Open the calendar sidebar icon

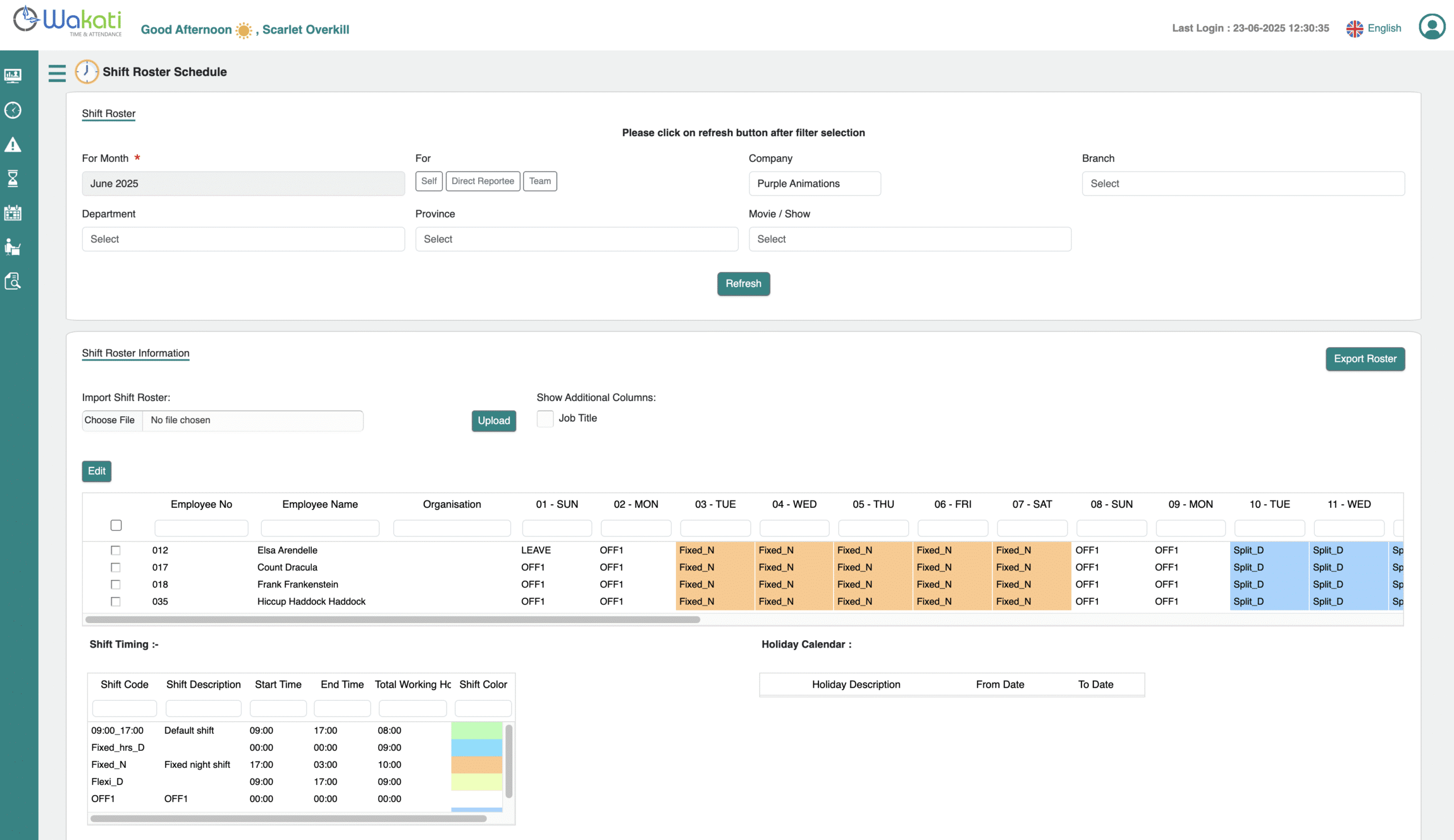(x=12, y=213)
